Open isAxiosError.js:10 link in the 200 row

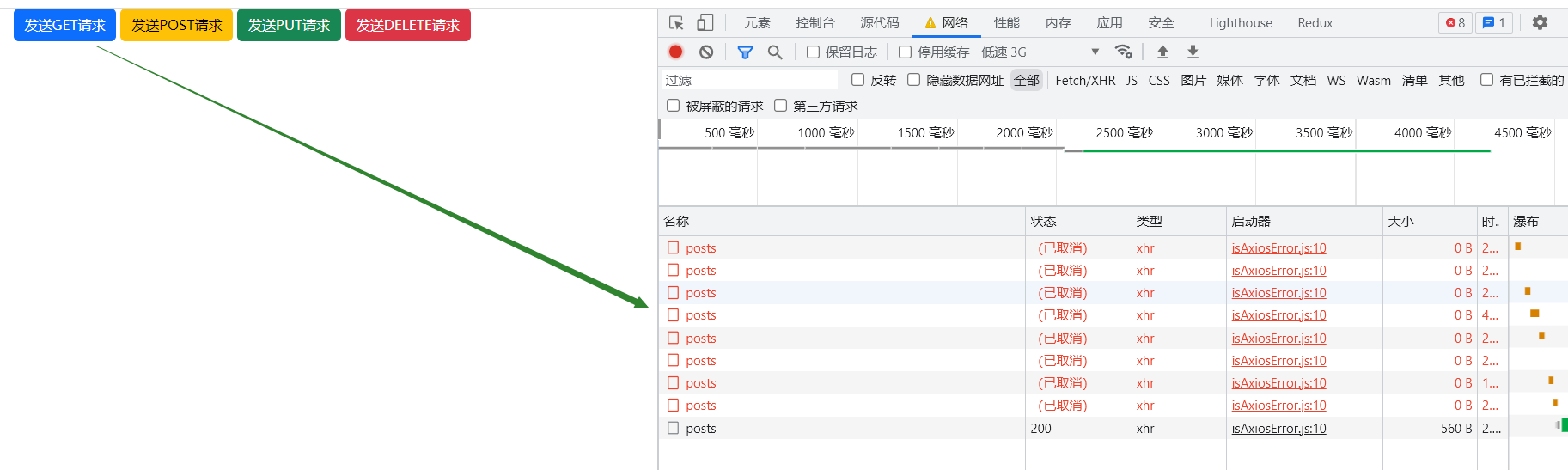[1278, 428]
